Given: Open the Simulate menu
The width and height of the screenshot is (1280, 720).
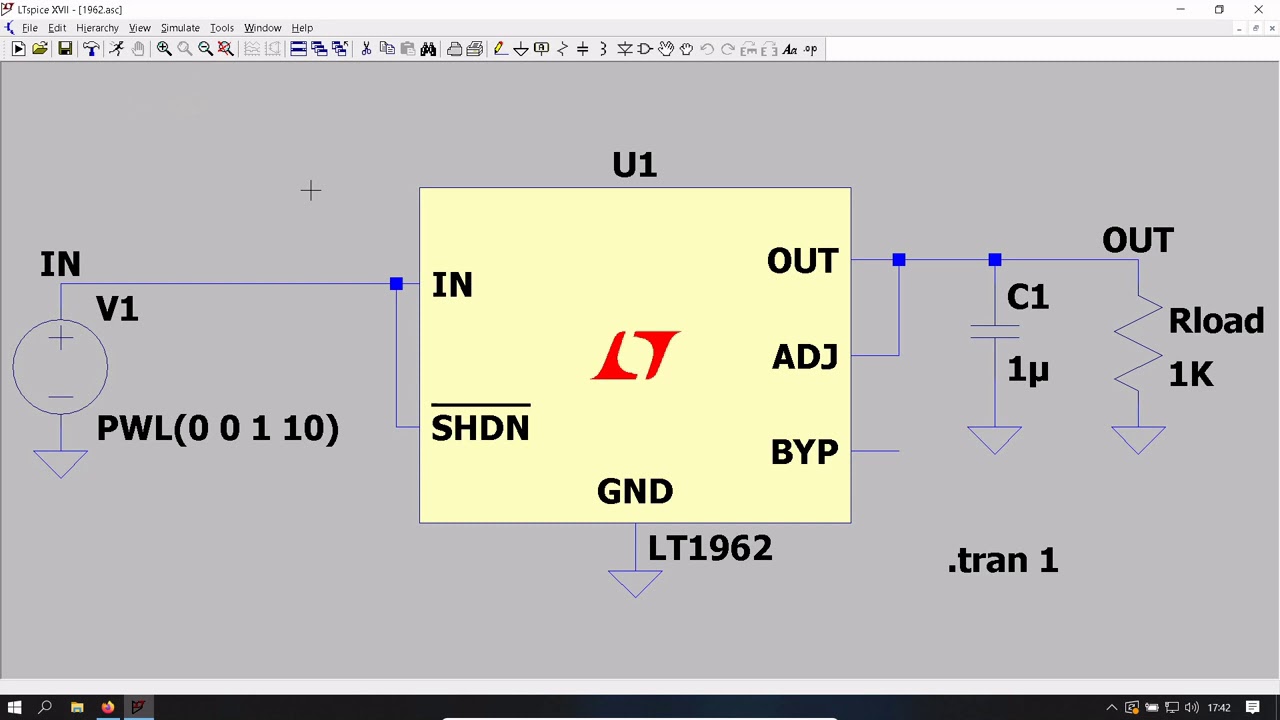Looking at the screenshot, I should coord(180,28).
